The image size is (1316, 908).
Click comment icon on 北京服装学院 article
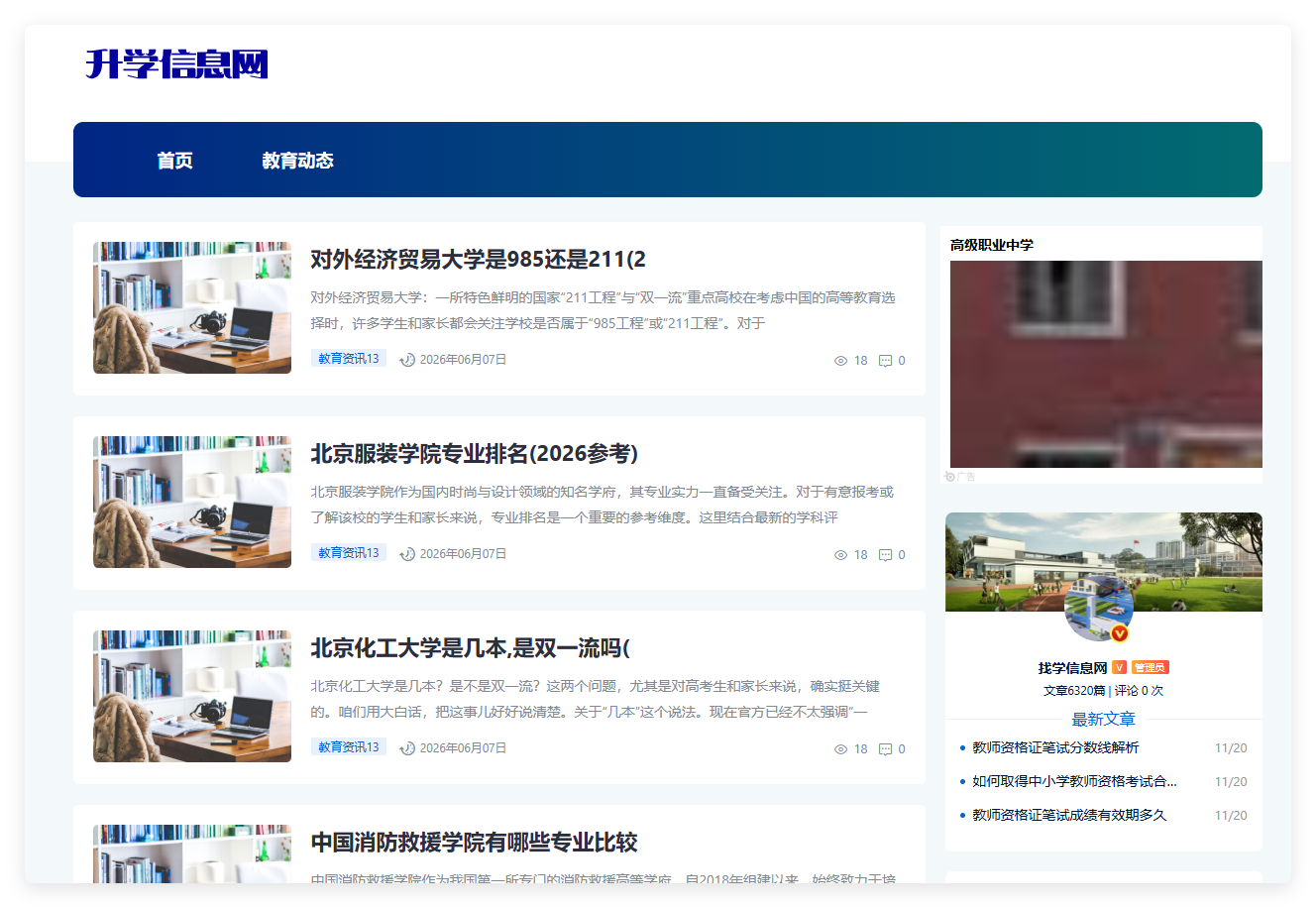pyautogui.click(x=886, y=555)
